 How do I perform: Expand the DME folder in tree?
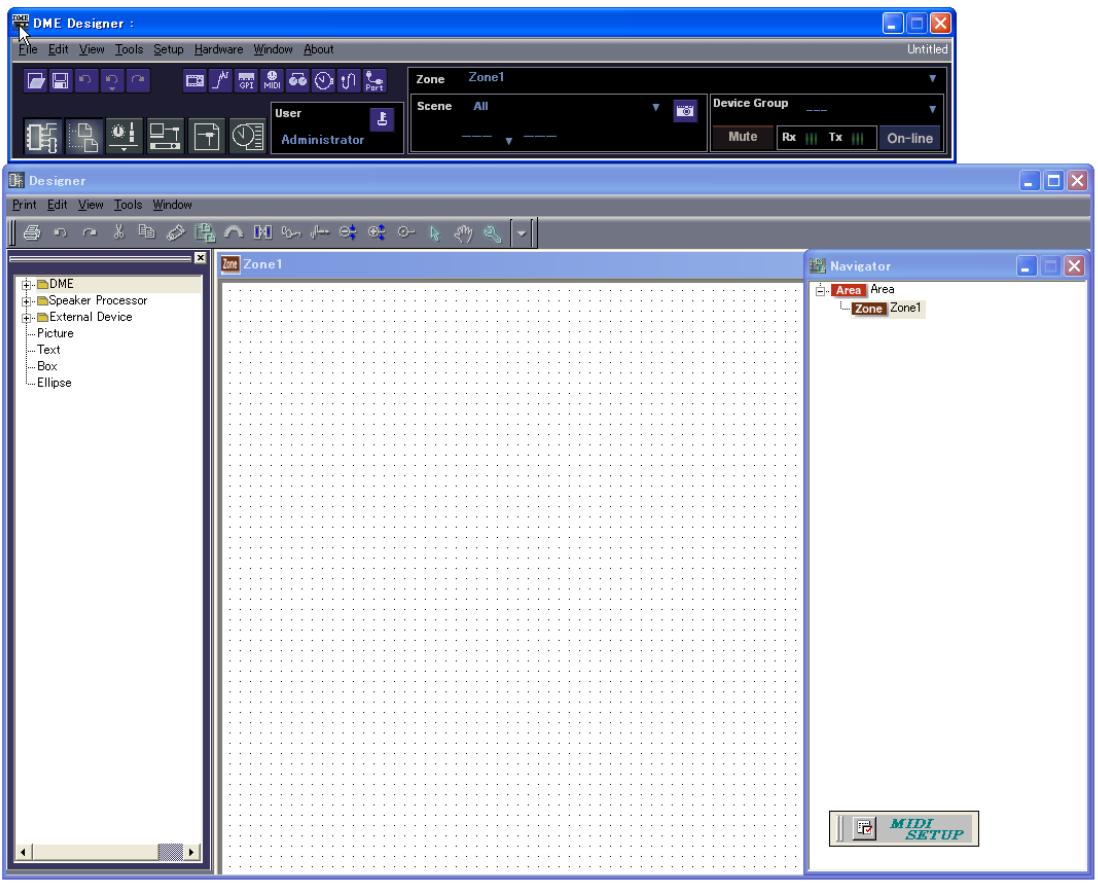click(x=27, y=284)
